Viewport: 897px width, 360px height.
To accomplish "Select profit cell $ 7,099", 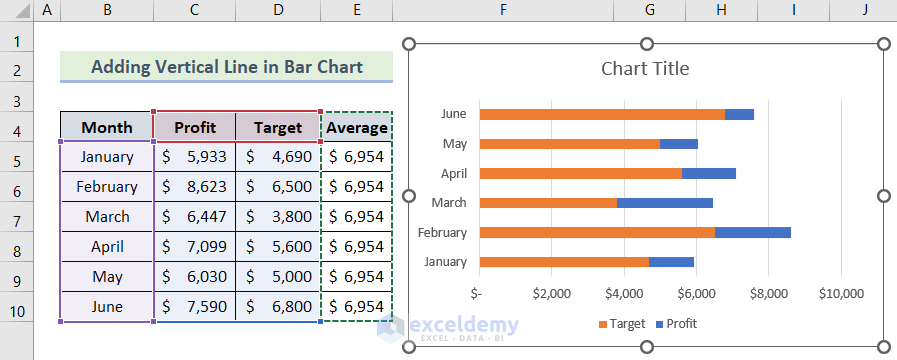I will pos(195,246).
